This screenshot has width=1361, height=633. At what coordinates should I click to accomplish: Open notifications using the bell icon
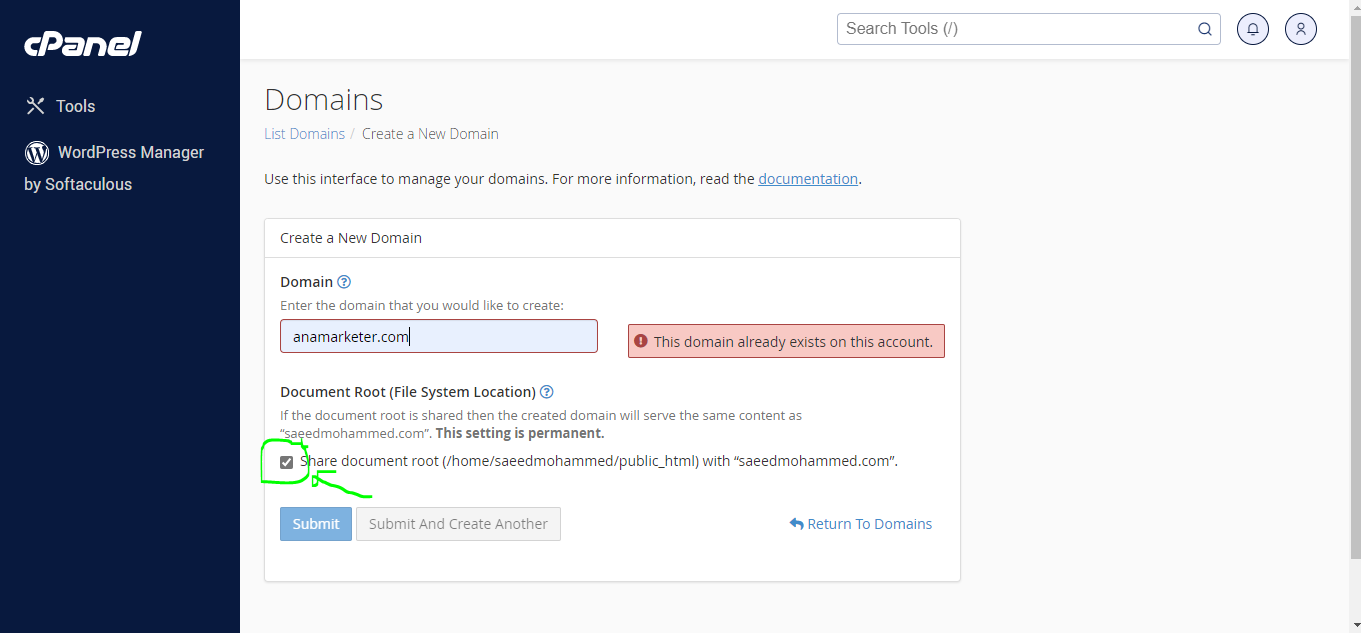click(x=1253, y=29)
